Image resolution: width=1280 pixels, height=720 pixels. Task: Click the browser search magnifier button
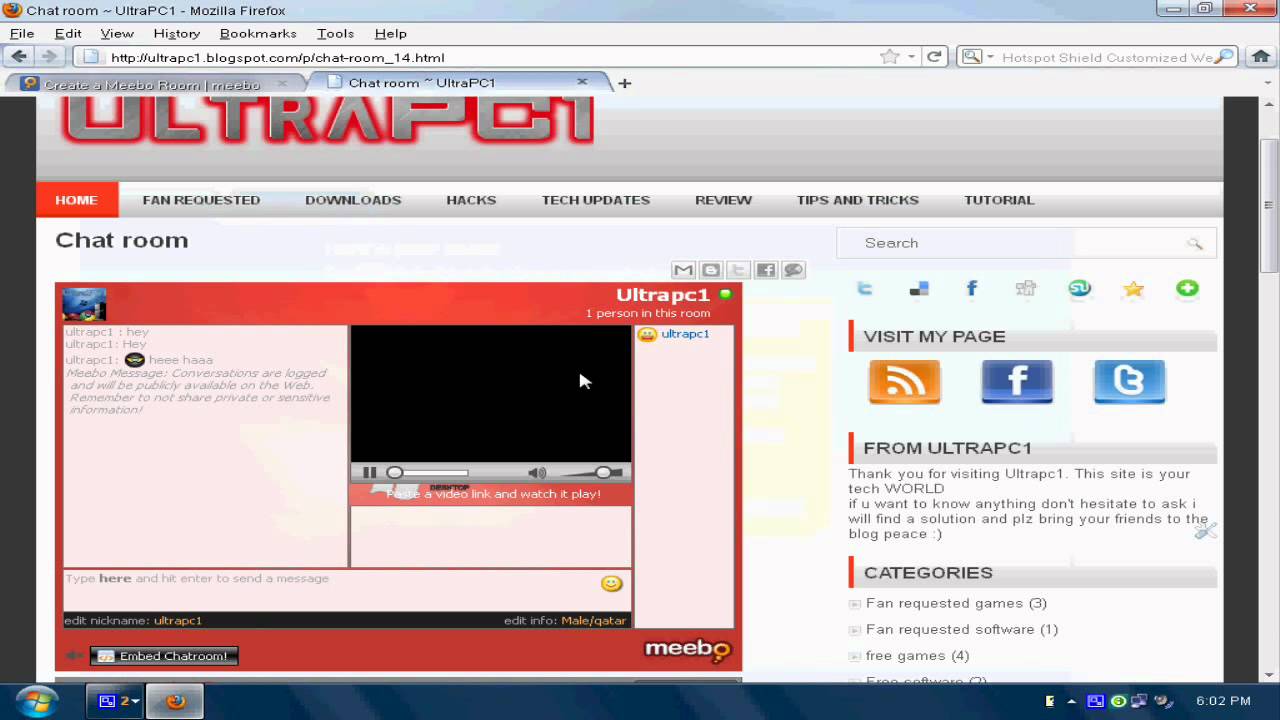click(1224, 57)
